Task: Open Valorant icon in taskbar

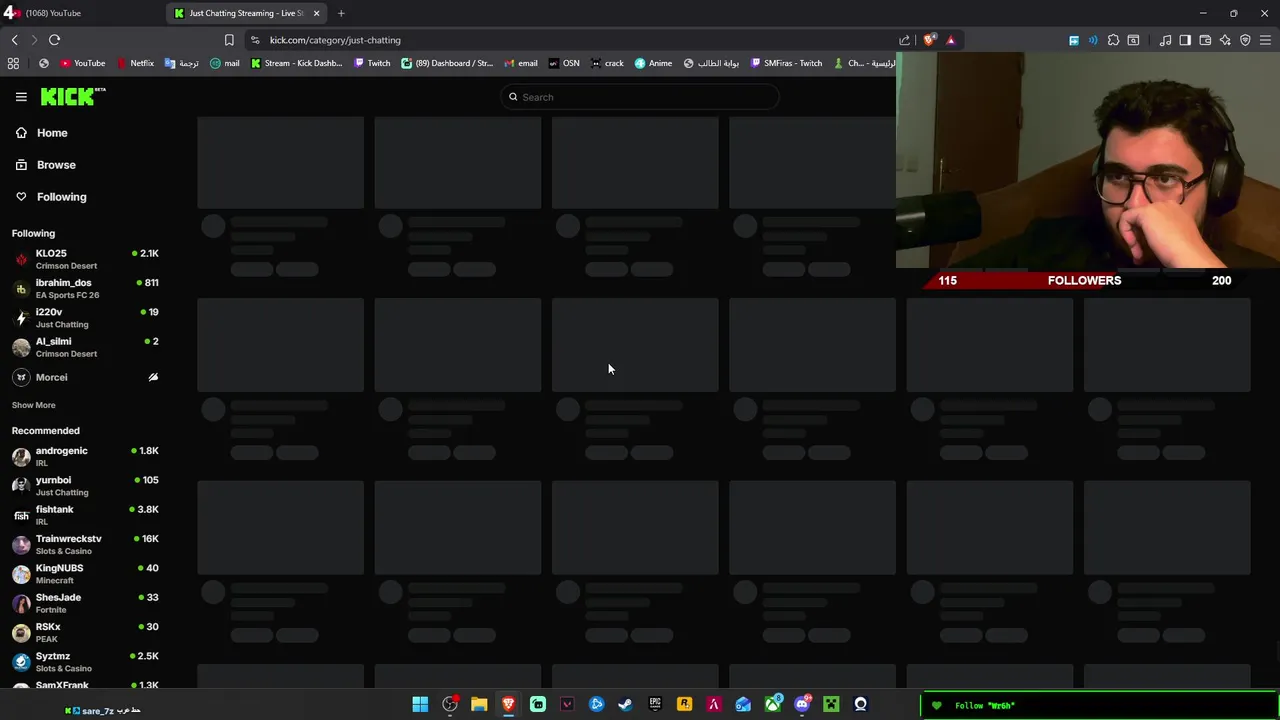Action: pos(567,705)
